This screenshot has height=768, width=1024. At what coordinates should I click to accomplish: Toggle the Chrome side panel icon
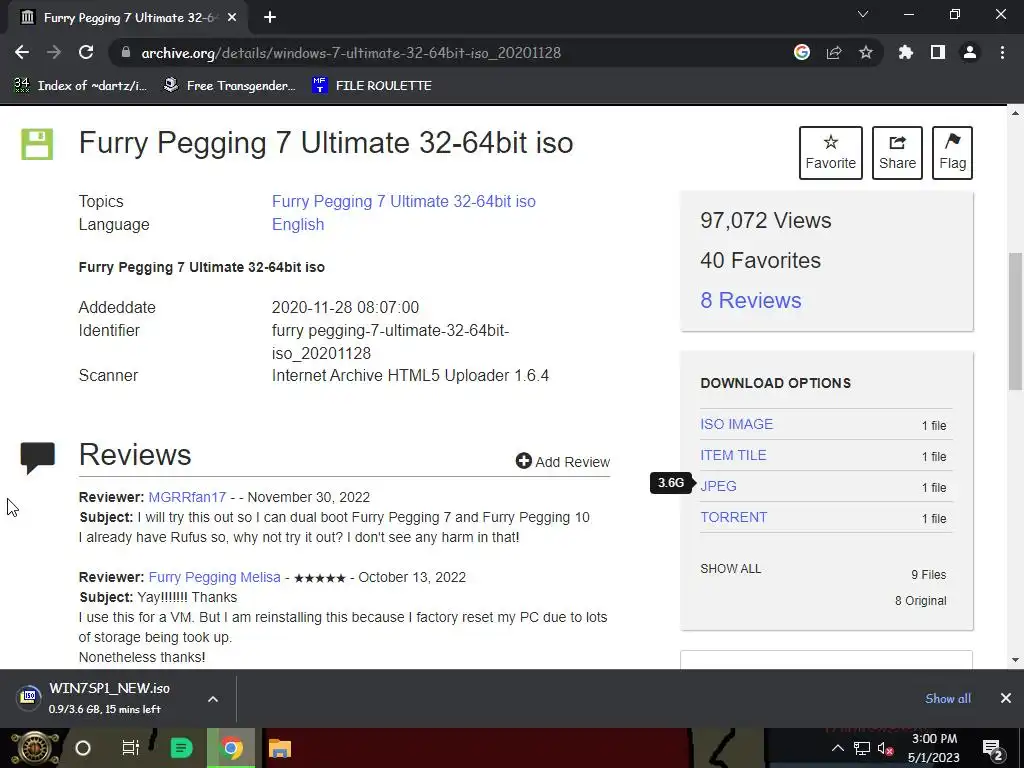pyautogui.click(x=938, y=52)
